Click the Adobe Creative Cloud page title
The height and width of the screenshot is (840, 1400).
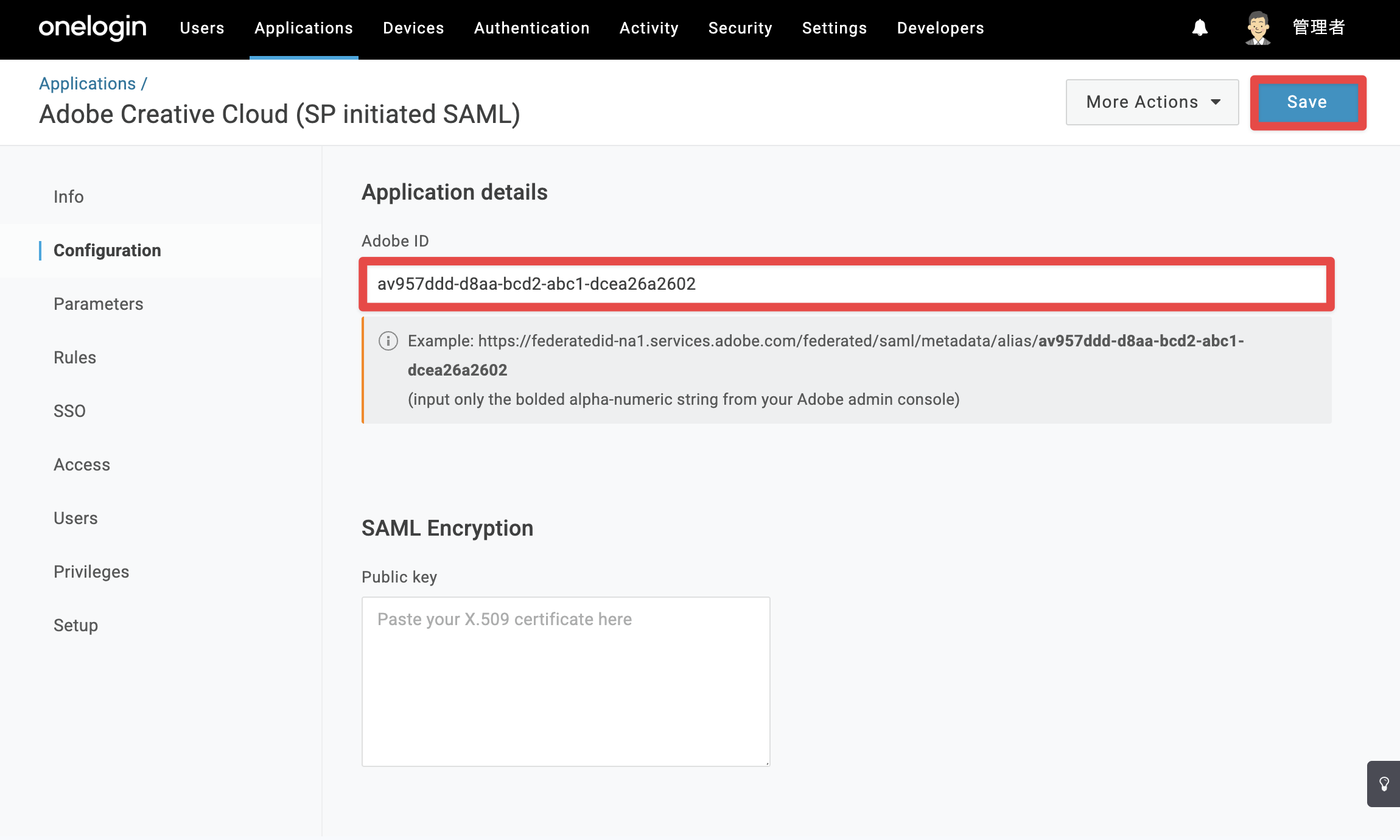point(279,114)
